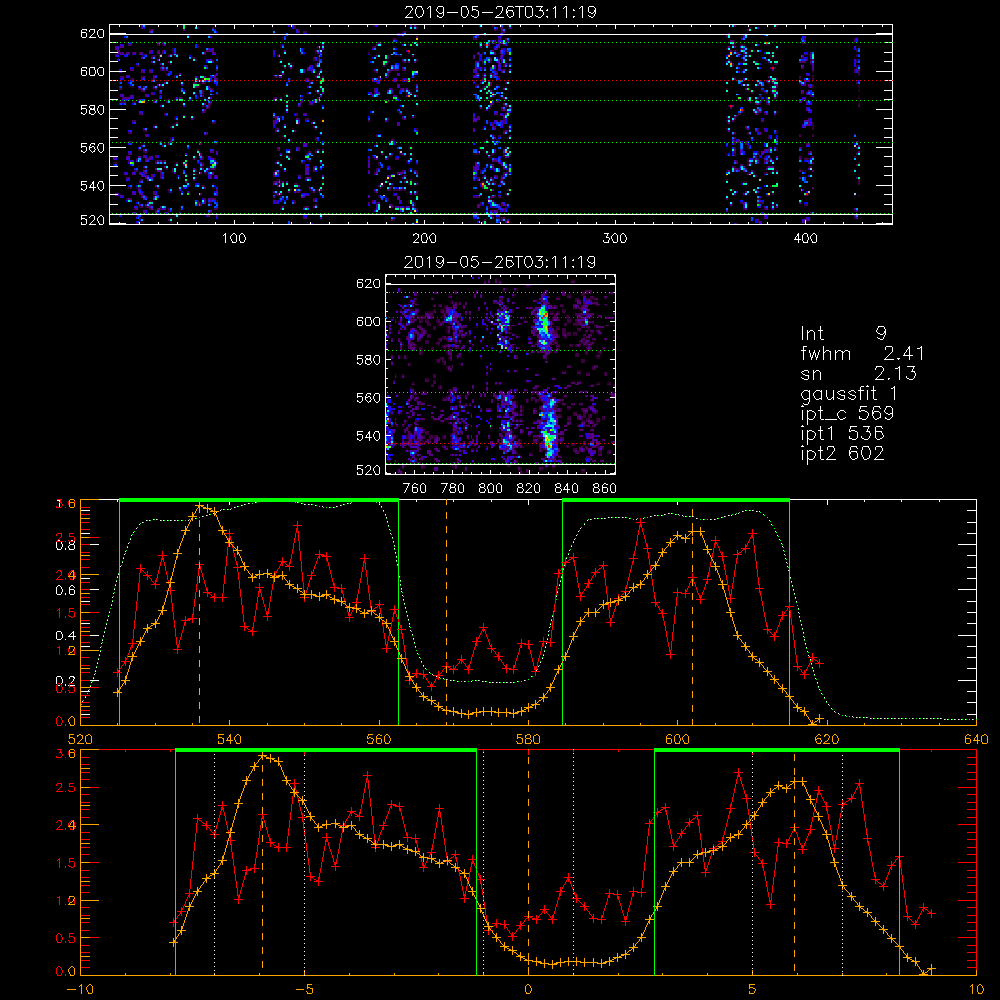Click the brightest streak in the lower middle image band
This screenshot has height=1000, width=1000.
(x=548, y=429)
